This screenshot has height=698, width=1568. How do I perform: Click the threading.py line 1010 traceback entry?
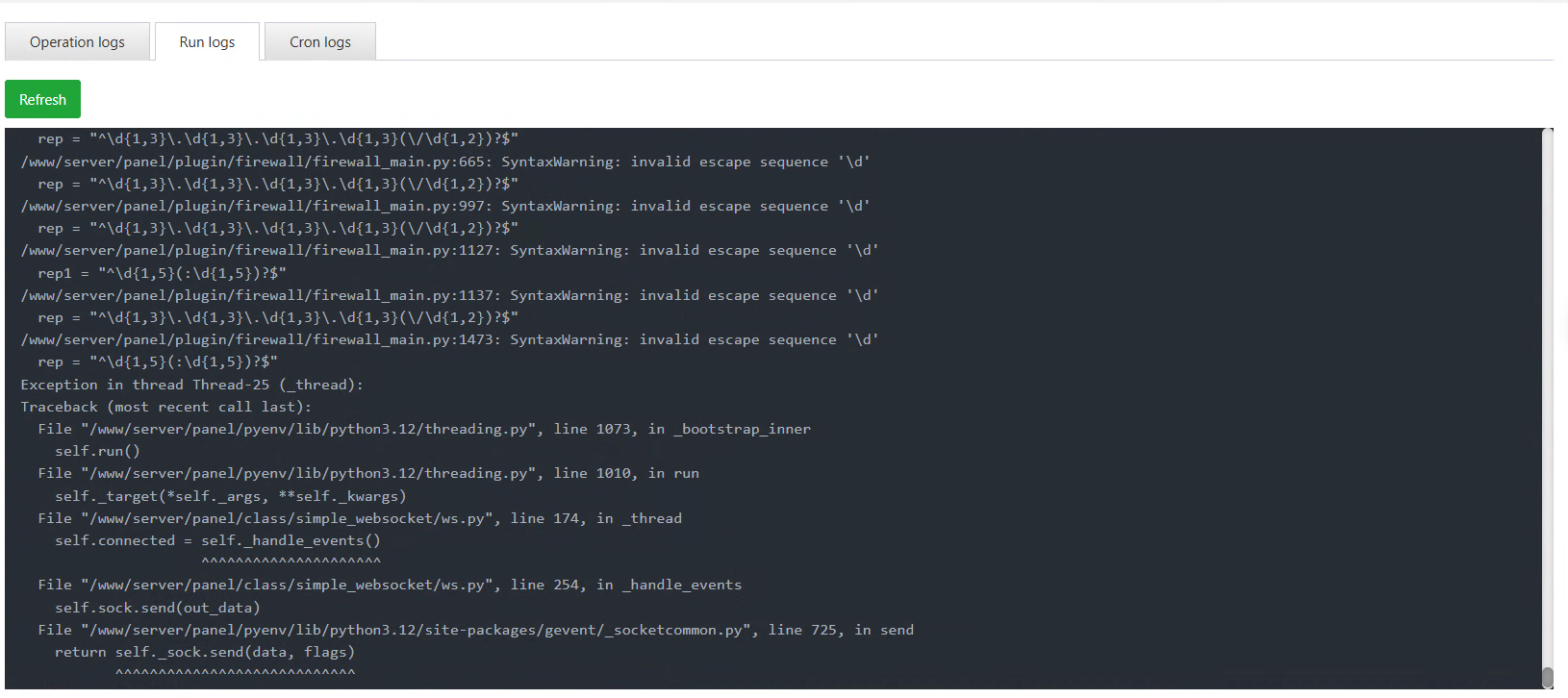coord(368,473)
